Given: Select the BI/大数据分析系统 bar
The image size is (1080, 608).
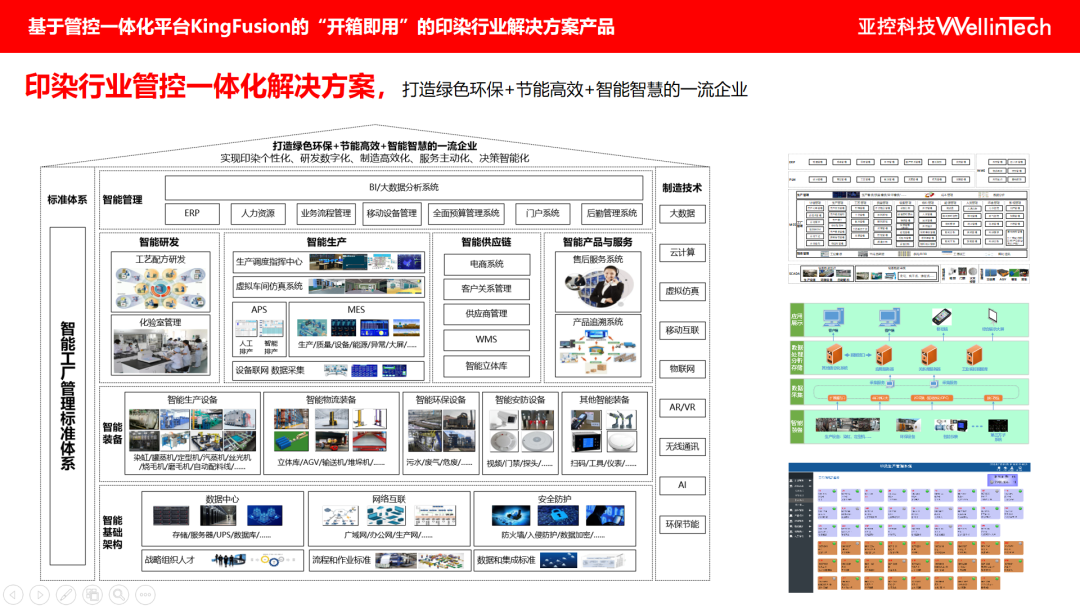Looking at the screenshot, I should point(404,187).
